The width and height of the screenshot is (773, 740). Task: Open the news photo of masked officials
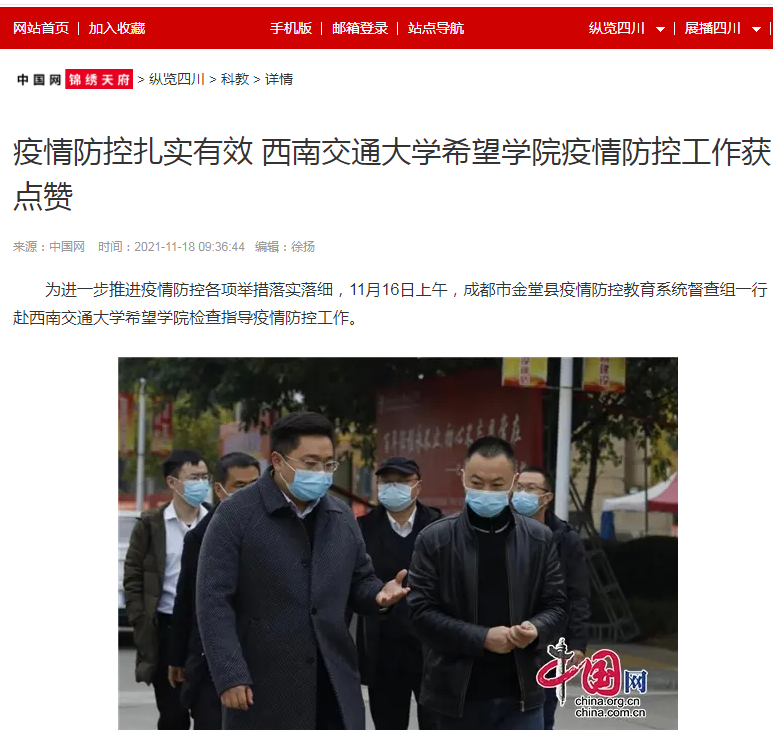click(x=398, y=543)
